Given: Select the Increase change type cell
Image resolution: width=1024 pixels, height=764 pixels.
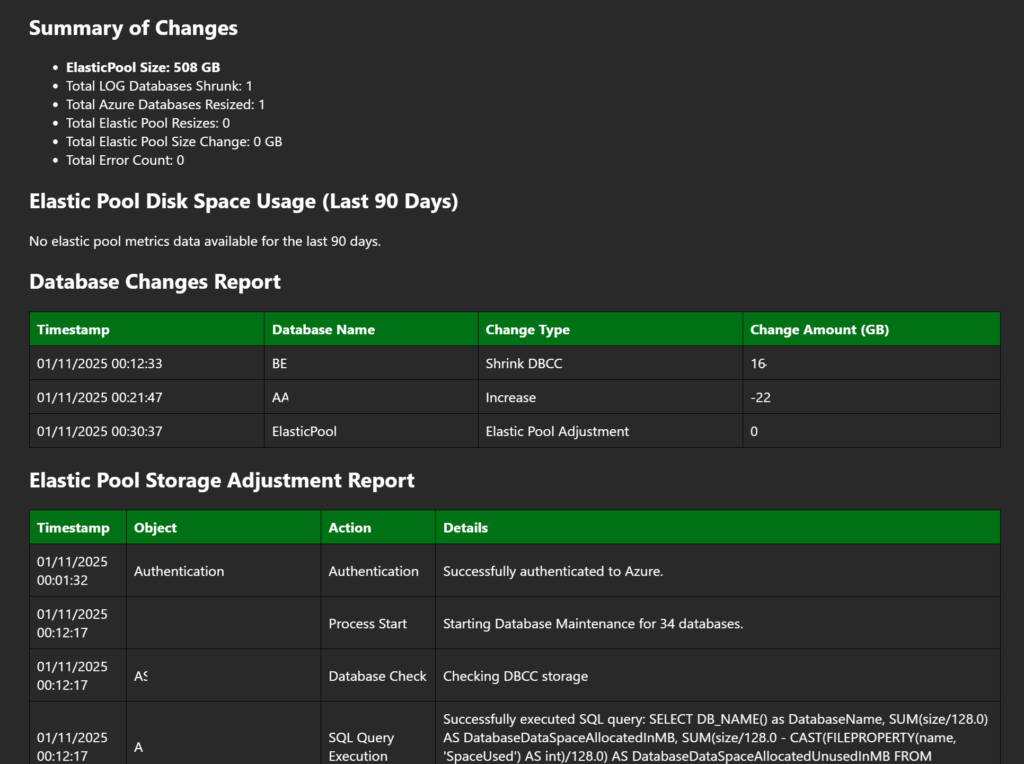Looking at the screenshot, I should pyautogui.click(x=510, y=397).
